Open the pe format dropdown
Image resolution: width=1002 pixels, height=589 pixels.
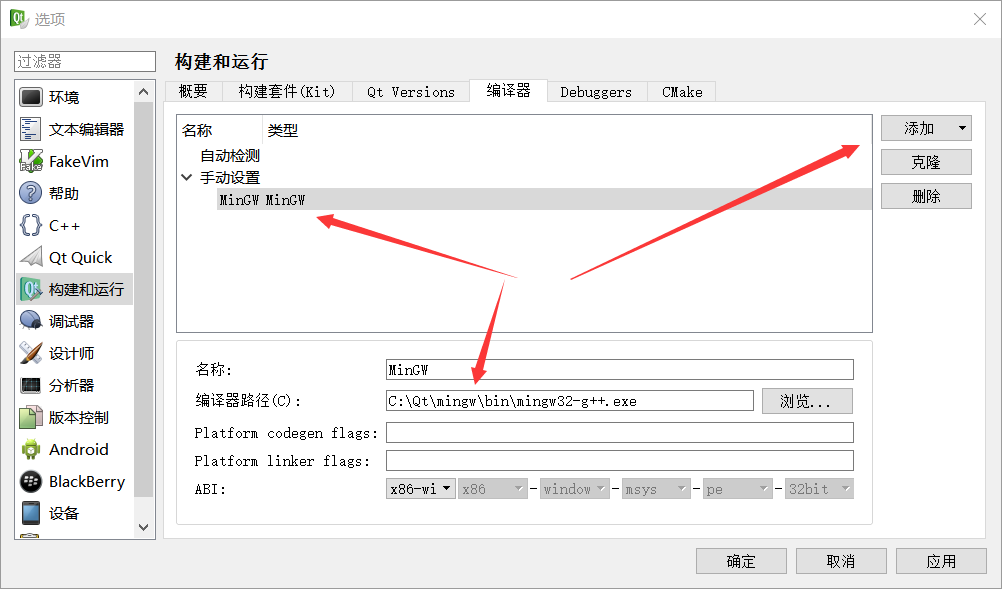click(737, 489)
